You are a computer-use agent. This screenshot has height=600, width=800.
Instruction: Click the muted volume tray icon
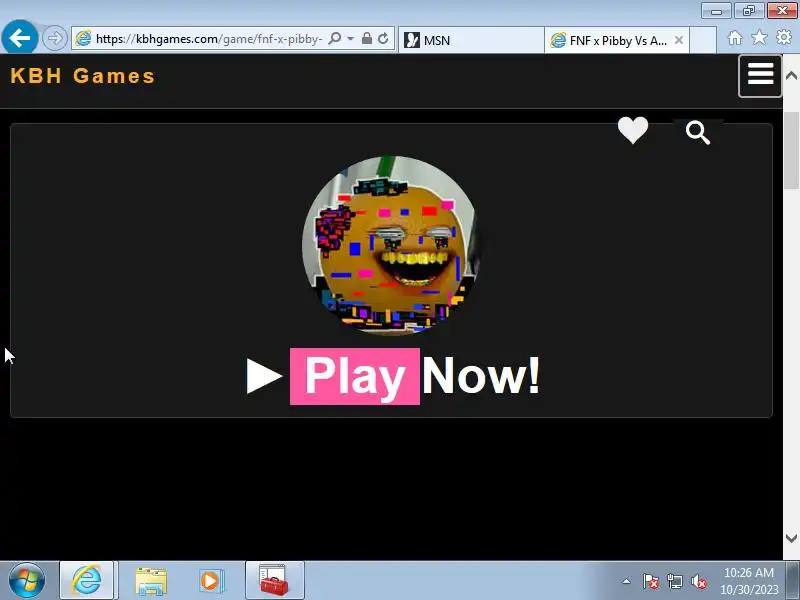coord(699,581)
